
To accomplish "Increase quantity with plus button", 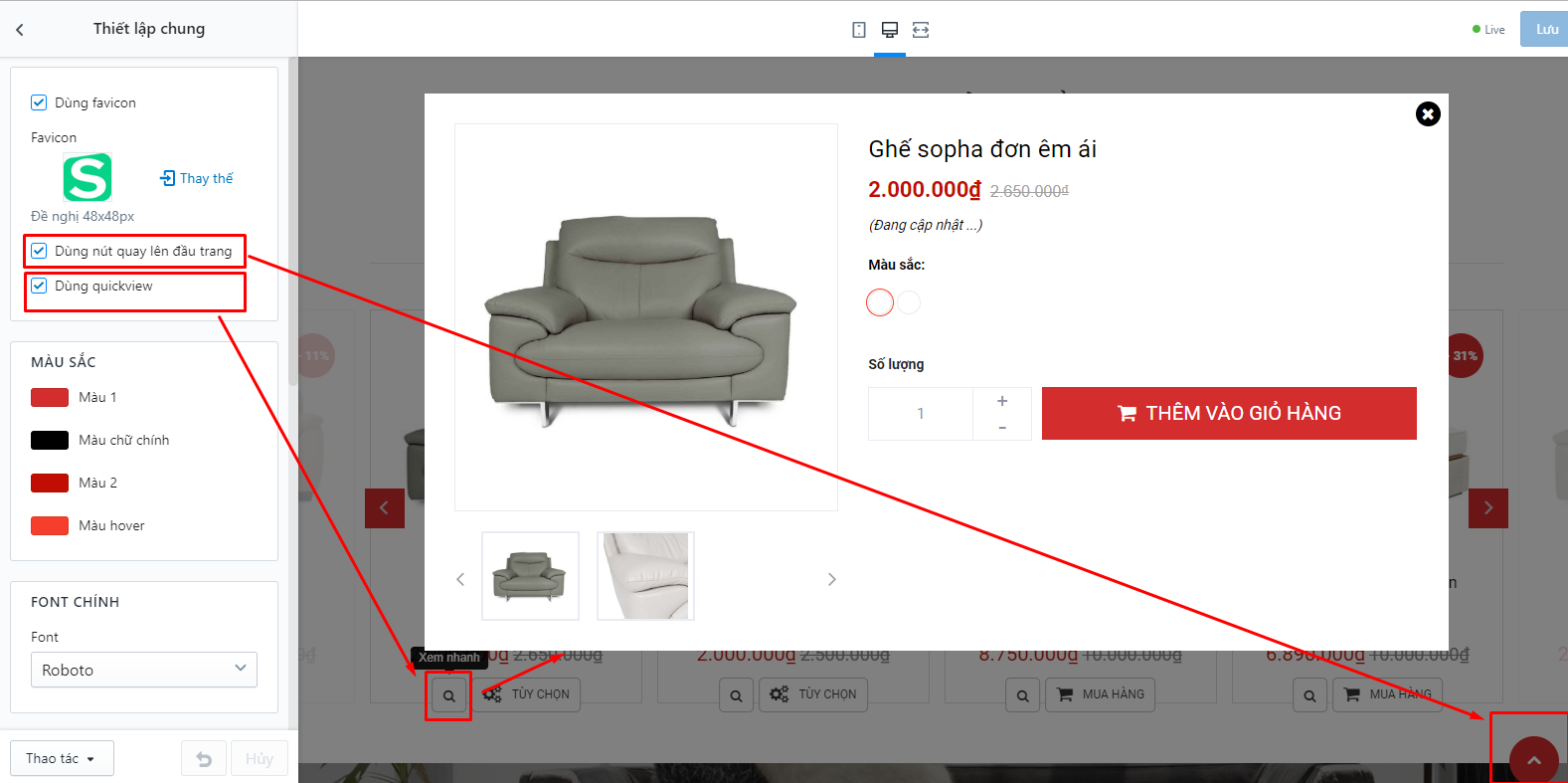I will [x=1002, y=401].
